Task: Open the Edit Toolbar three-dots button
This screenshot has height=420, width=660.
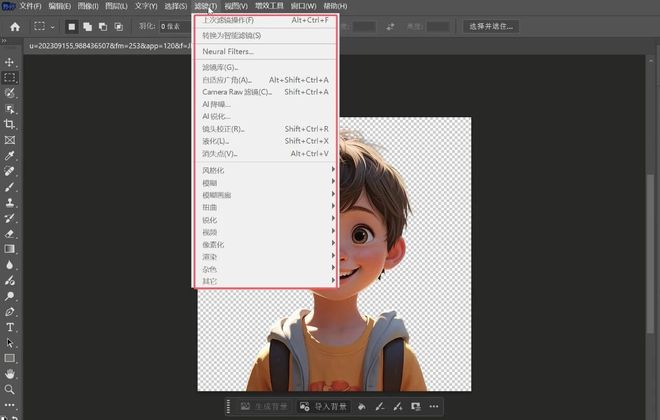Action: pyautogui.click(x=9, y=405)
